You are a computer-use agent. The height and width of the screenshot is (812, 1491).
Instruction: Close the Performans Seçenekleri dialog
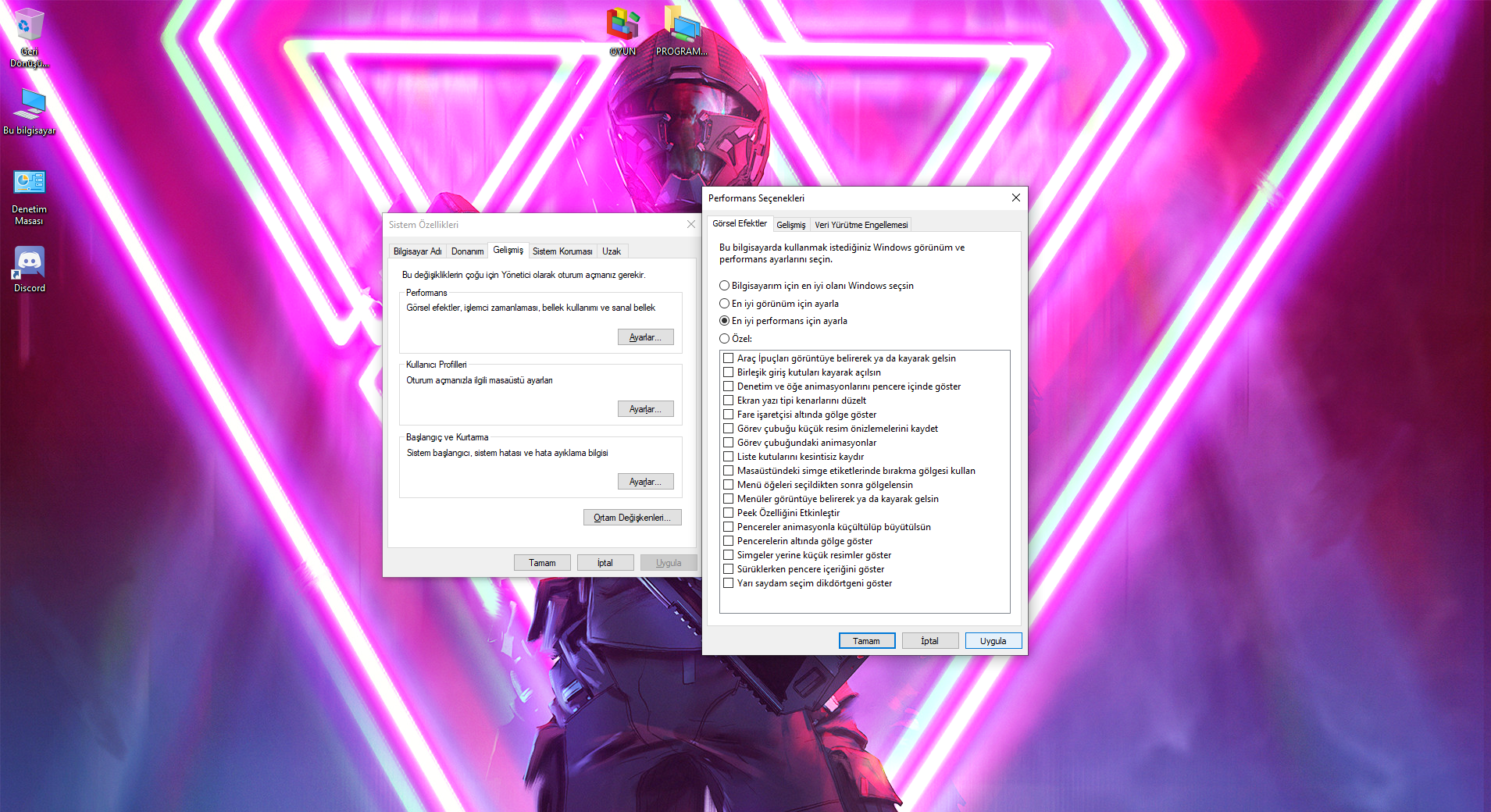(1016, 198)
